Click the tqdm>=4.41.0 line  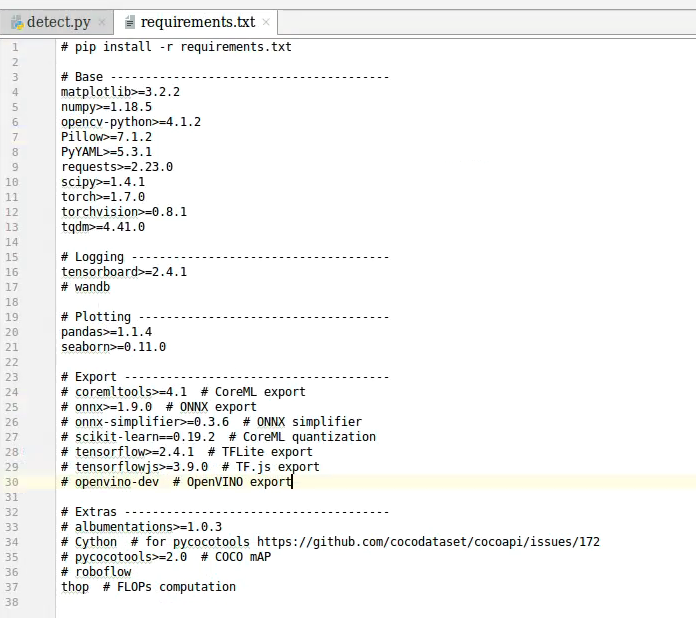coord(103,227)
